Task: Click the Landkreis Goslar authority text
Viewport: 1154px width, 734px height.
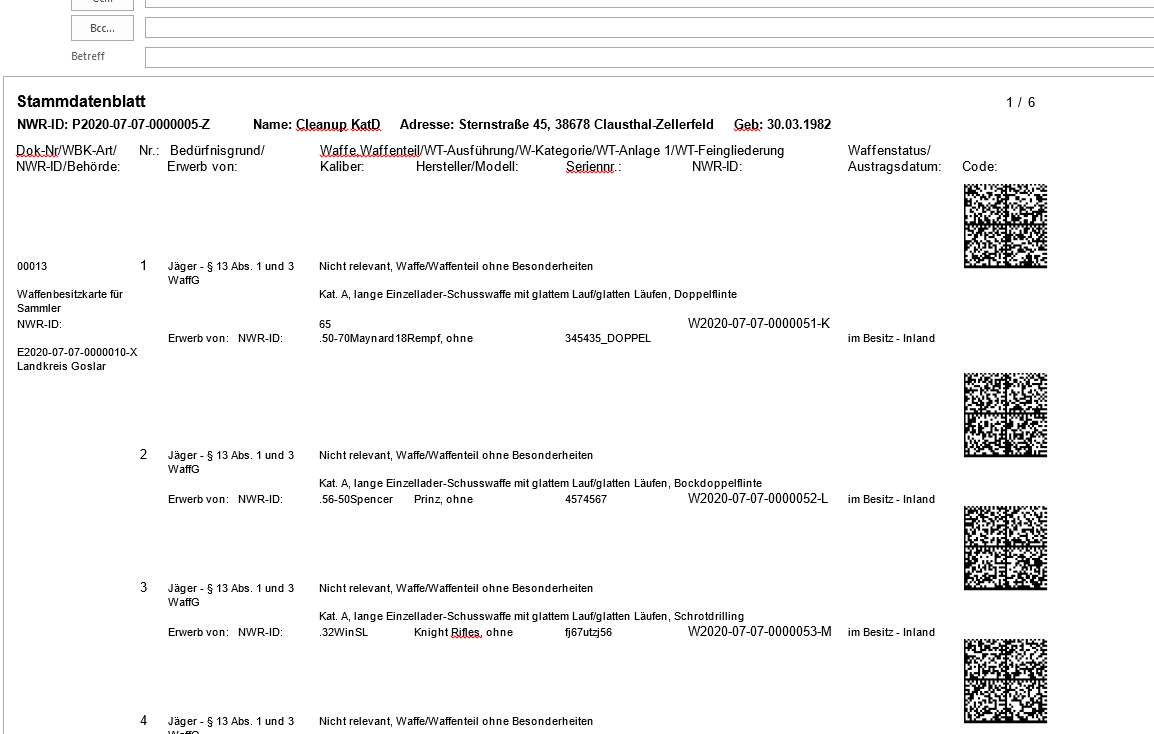Action: [x=62, y=367]
